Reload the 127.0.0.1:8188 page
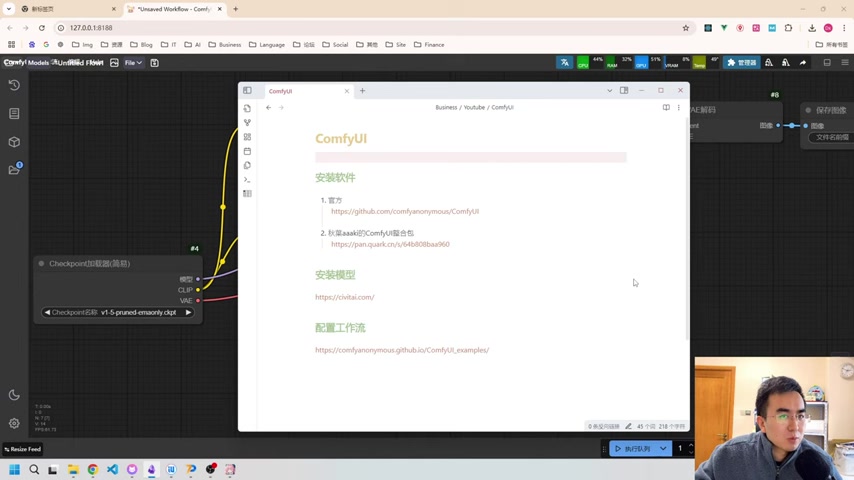The image size is (854, 480). [x=42, y=28]
